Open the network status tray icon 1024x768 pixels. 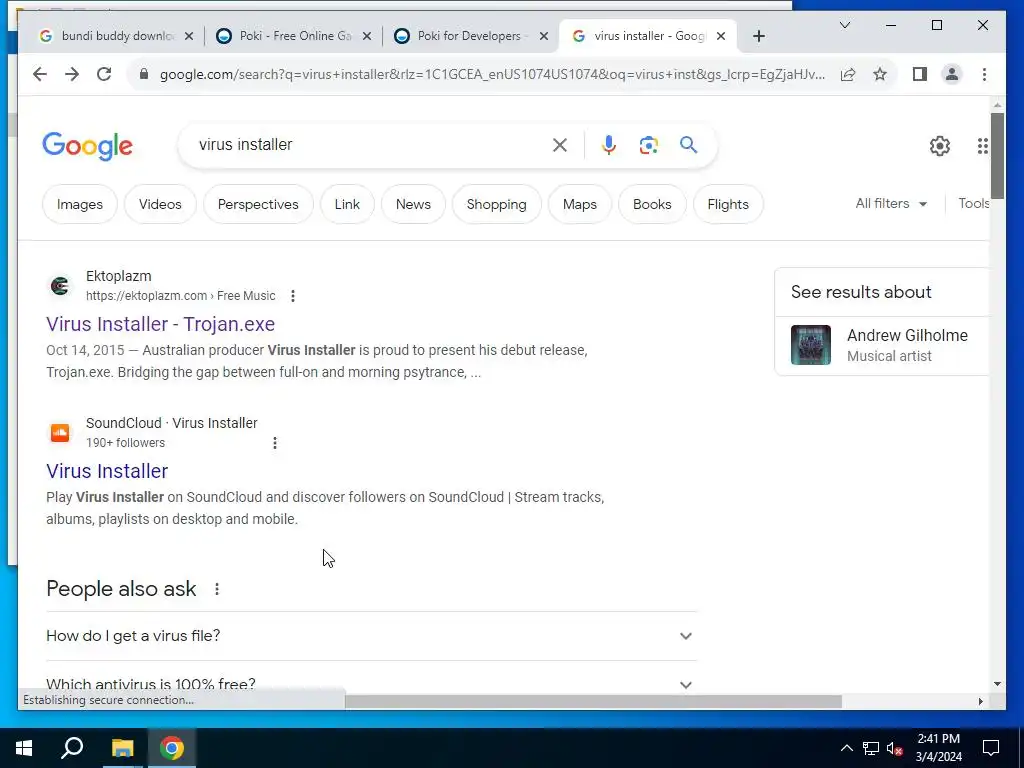(871, 748)
